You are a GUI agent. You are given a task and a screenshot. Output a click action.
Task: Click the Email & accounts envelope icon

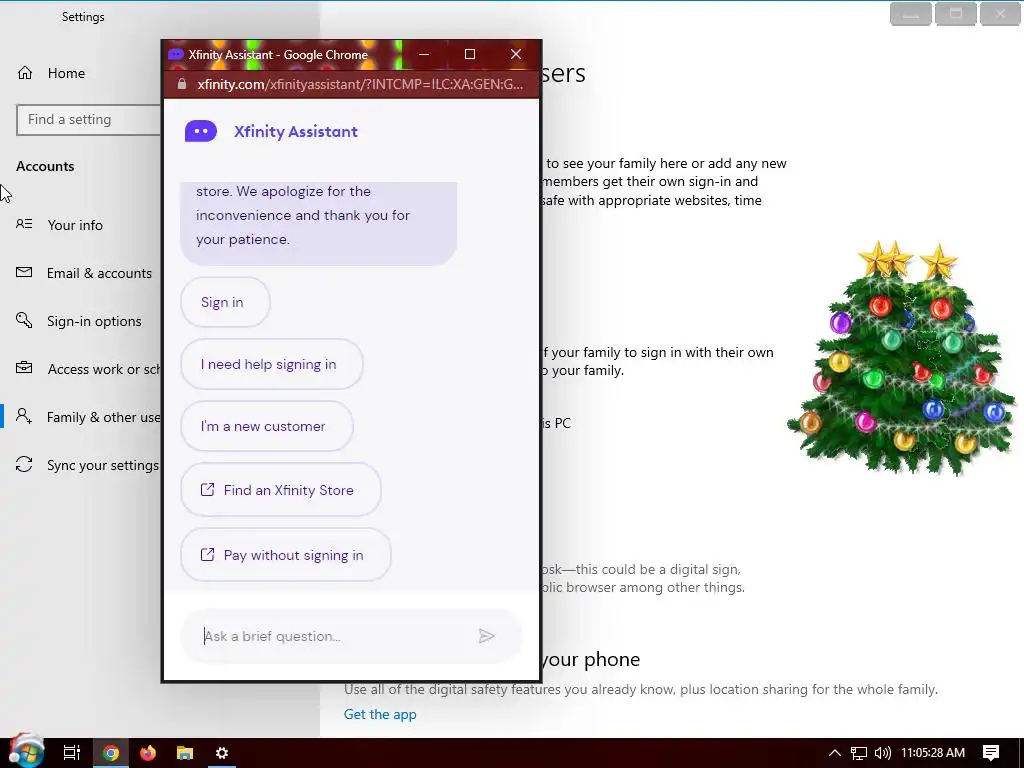pyautogui.click(x=24, y=272)
